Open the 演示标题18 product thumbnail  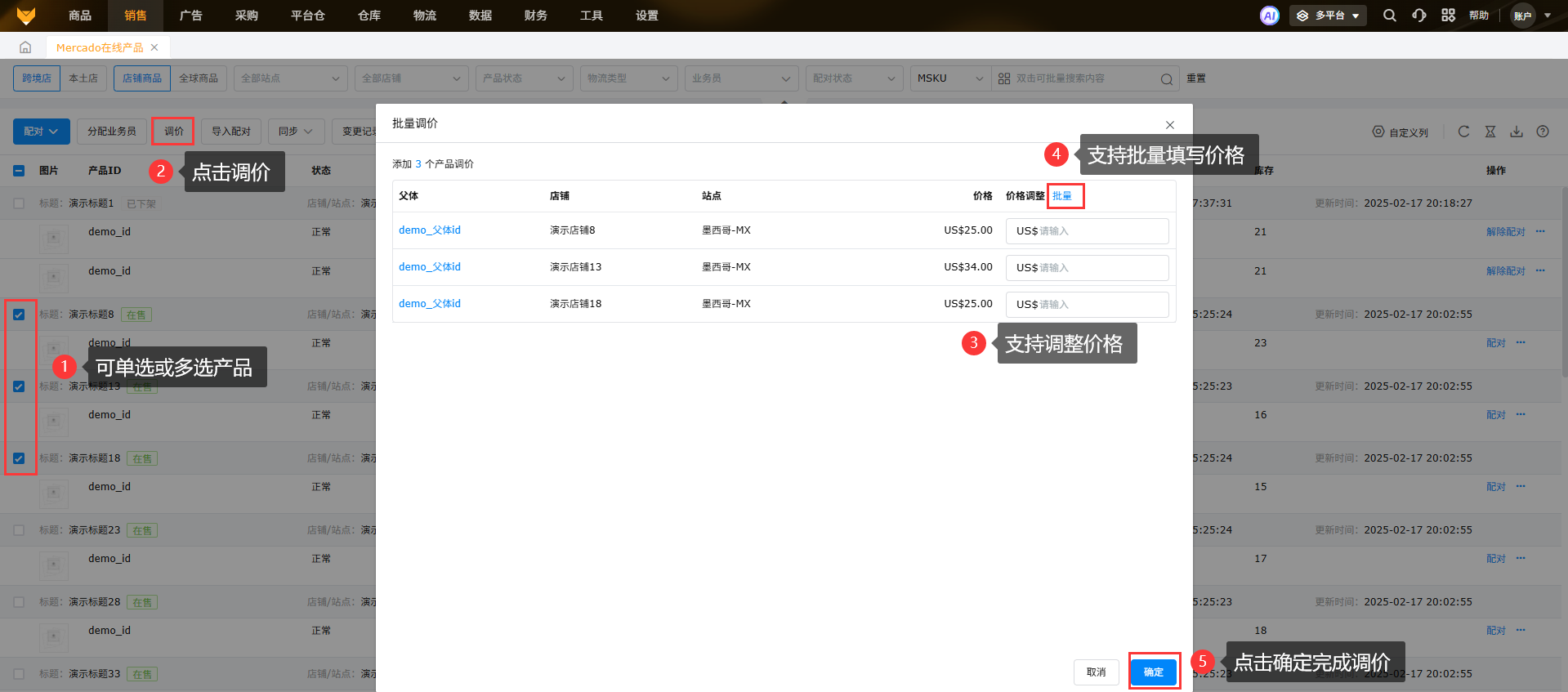pyautogui.click(x=53, y=493)
